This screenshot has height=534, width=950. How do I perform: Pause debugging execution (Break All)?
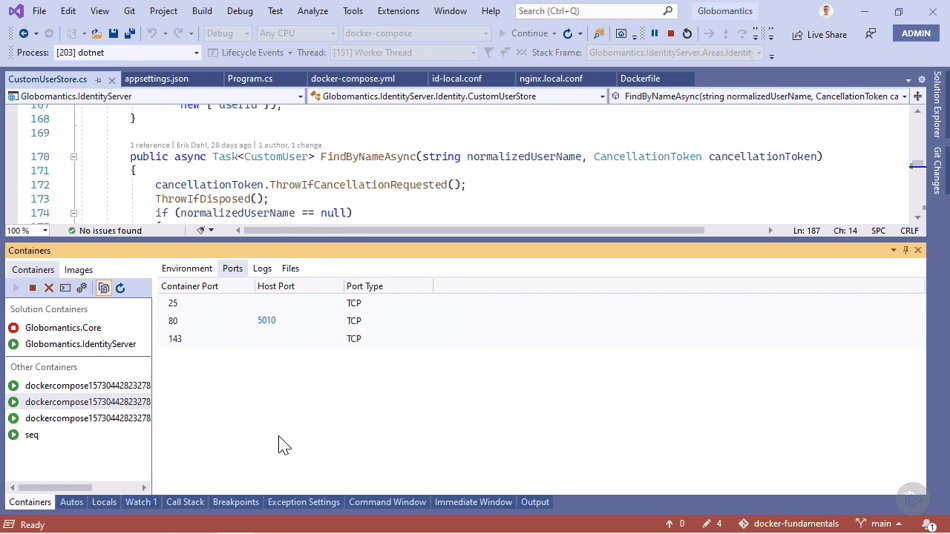click(x=654, y=33)
